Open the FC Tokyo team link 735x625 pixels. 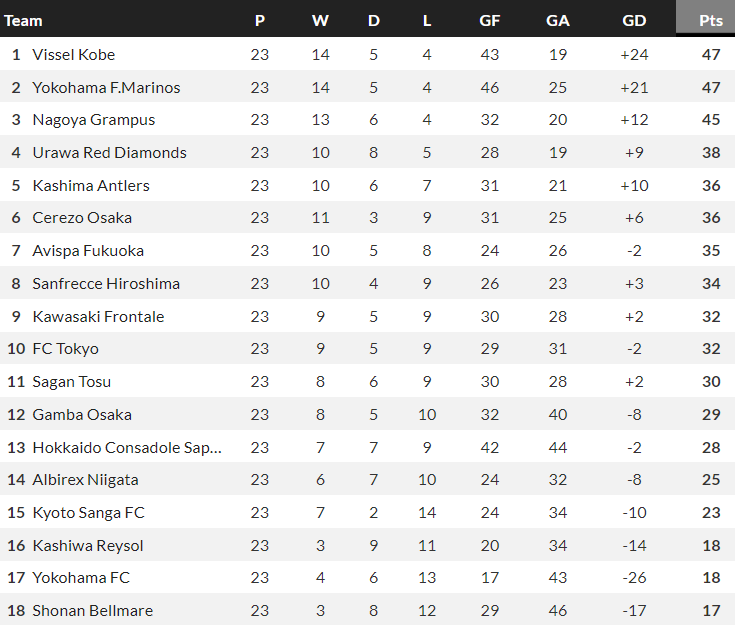click(x=65, y=349)
